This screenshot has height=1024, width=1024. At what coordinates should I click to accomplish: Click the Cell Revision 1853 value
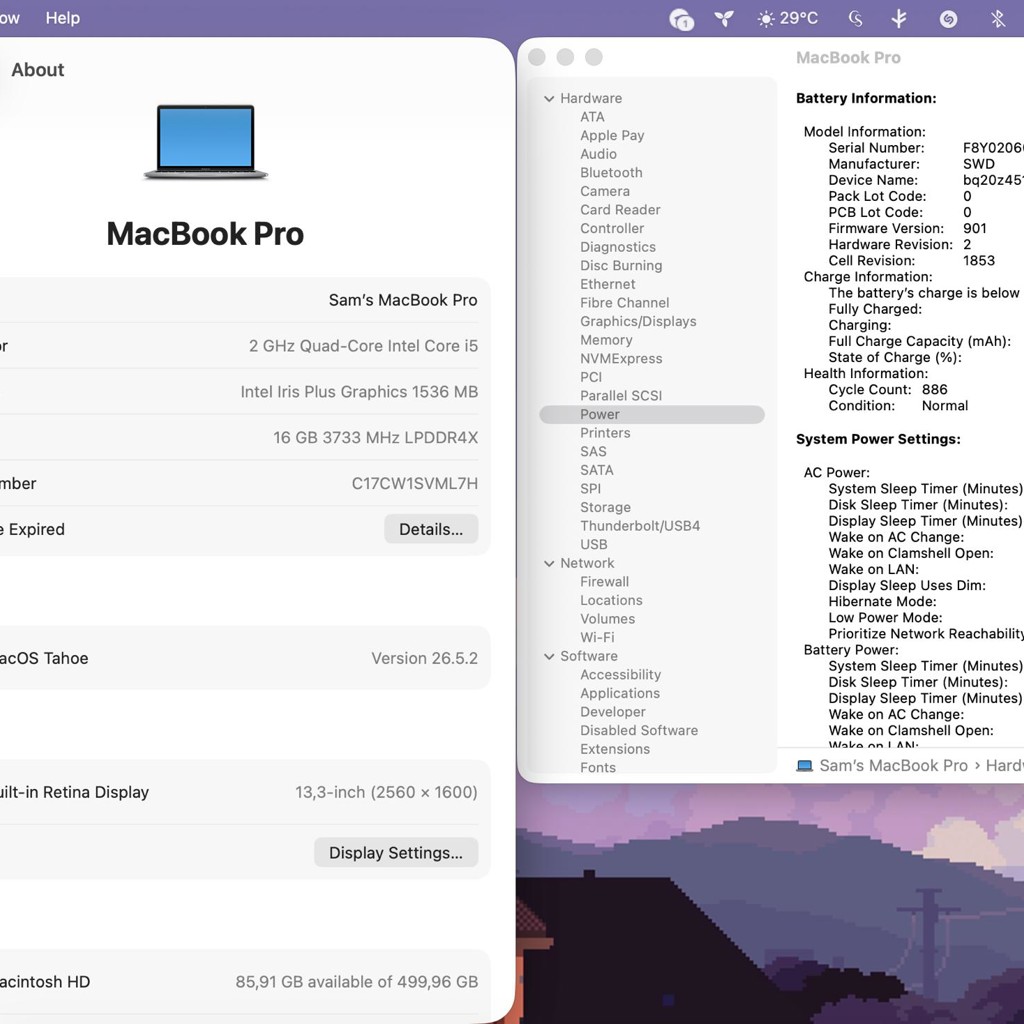tap(978, 261)
